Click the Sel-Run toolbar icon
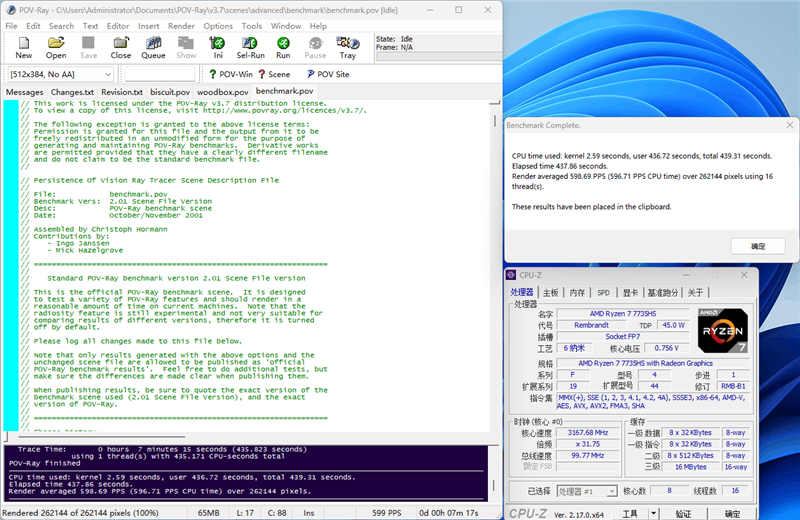 (x=250, y=46)
